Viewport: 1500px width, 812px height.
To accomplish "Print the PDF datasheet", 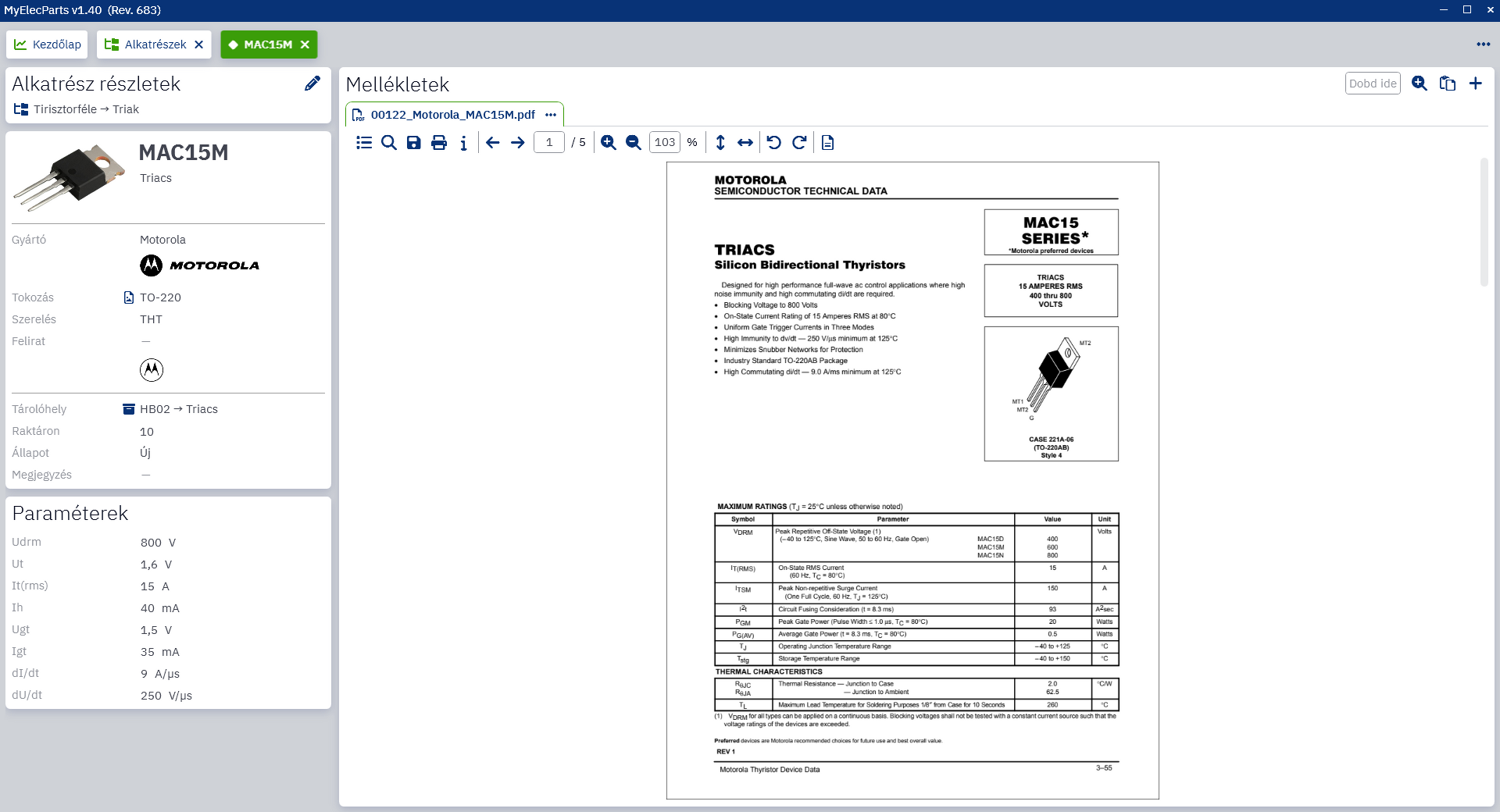I will pyautogui.click(x=439, y=142).
